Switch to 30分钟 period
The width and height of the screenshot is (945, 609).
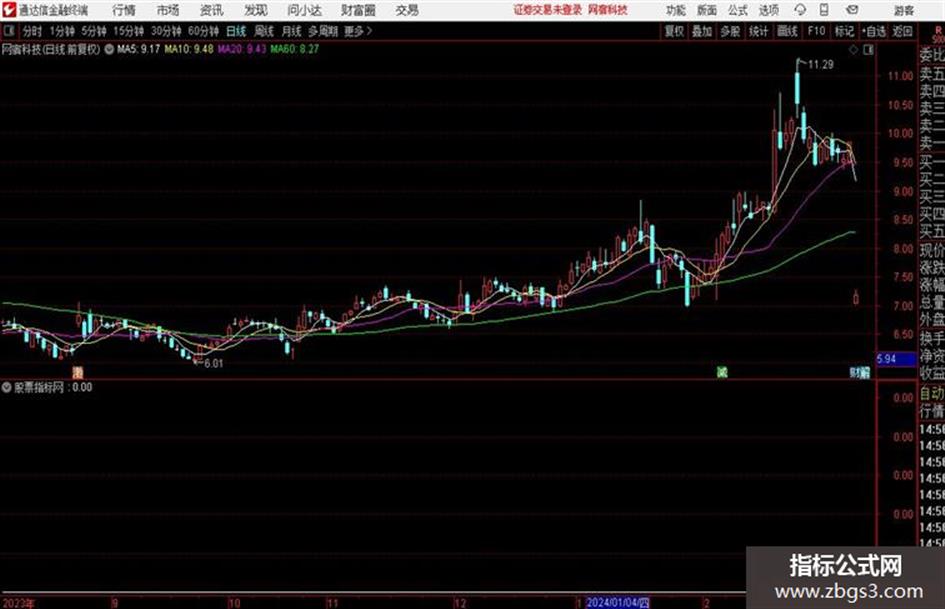[x=166, y=31]
